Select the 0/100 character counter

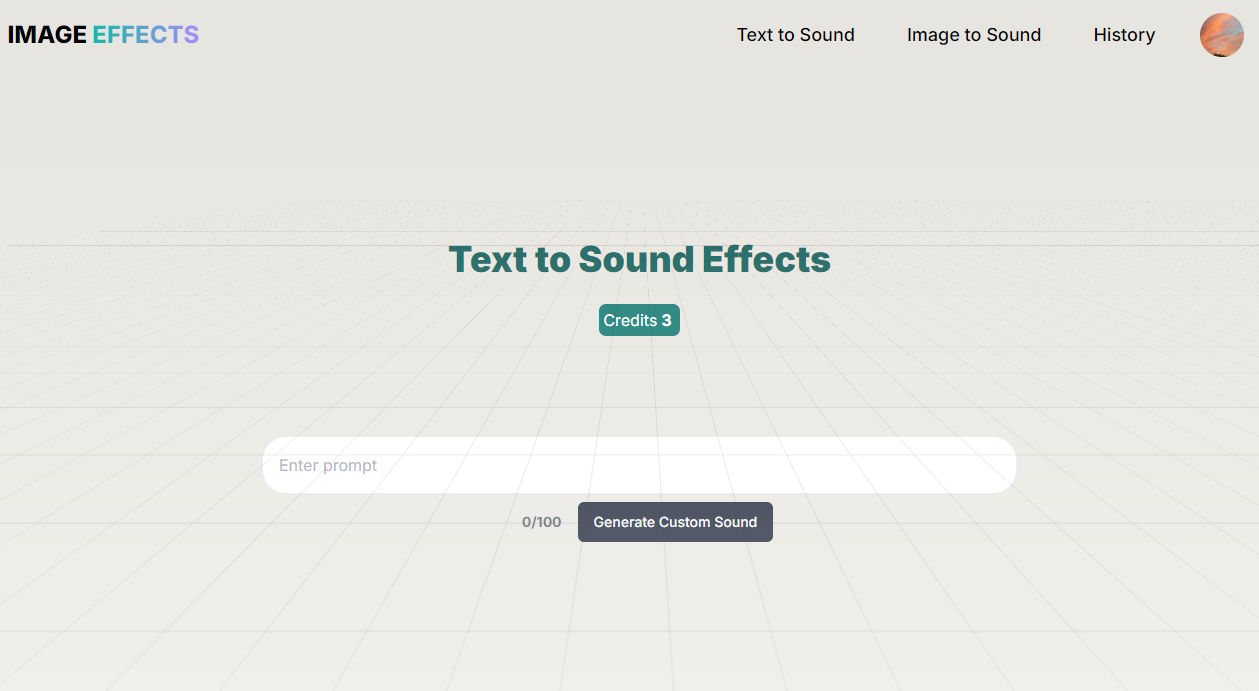click(542, 522)
